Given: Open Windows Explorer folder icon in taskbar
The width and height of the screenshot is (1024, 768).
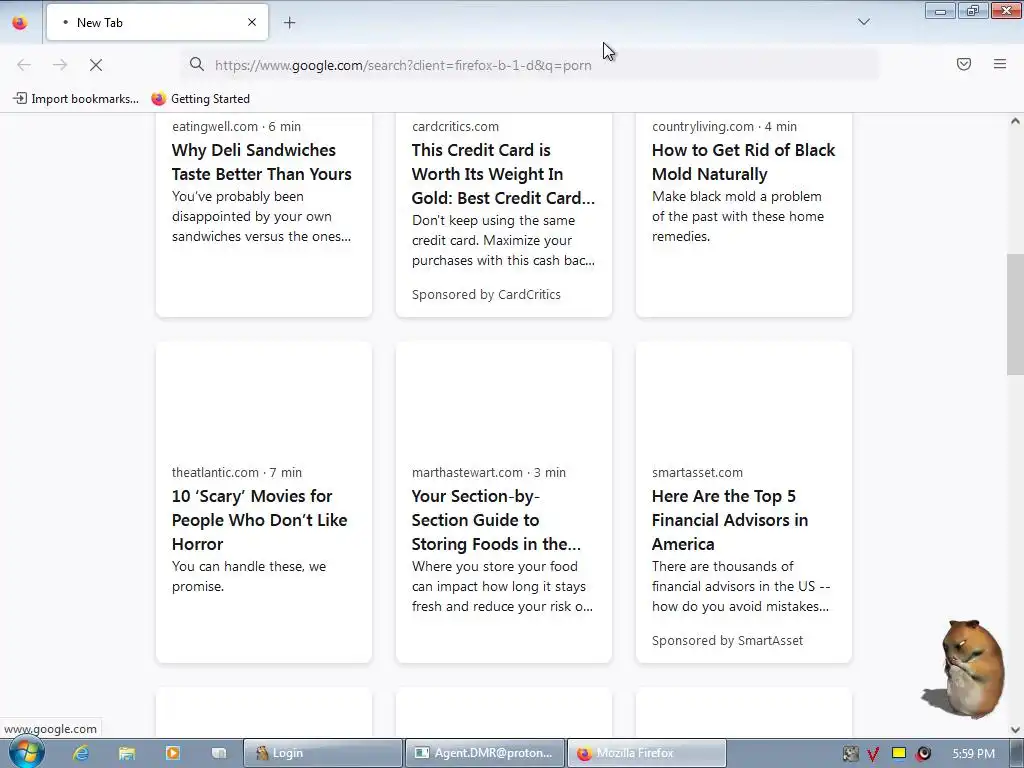Looking at the screenshot, I should [127, 753].
